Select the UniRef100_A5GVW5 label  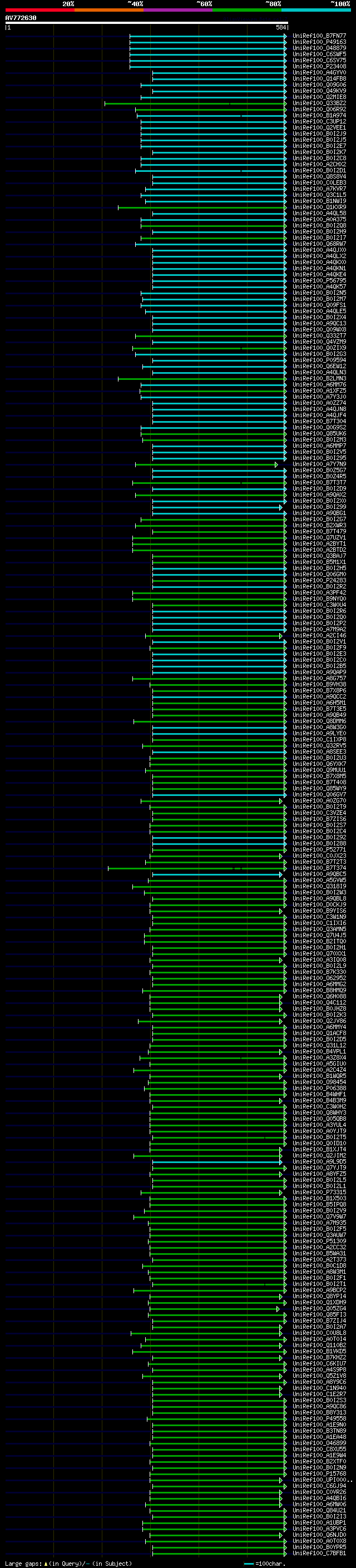(319, 880)
